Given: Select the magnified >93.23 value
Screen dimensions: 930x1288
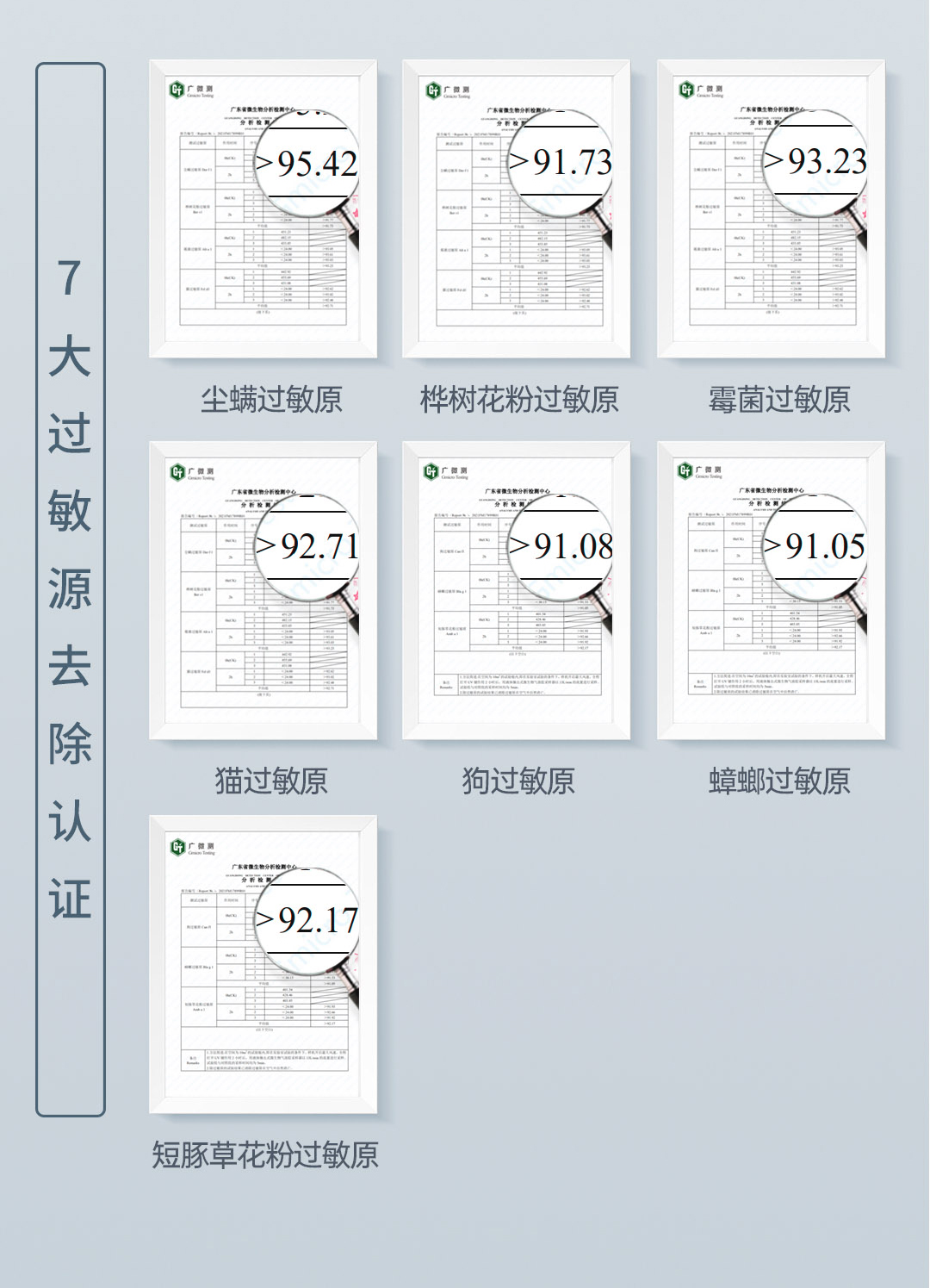Looking at the screenshot, I should [816, 161].
